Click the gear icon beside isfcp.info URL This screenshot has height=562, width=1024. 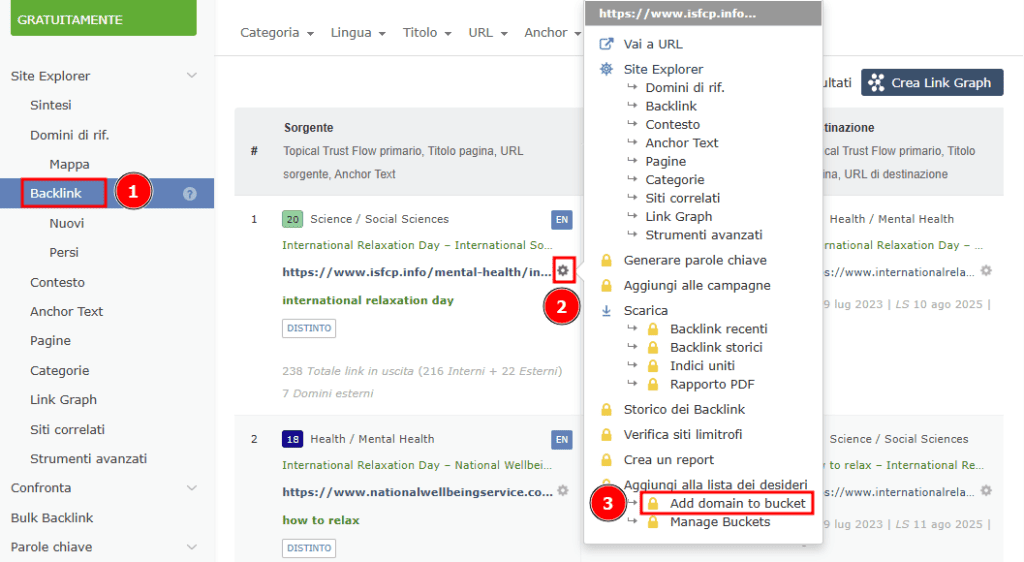563,271
